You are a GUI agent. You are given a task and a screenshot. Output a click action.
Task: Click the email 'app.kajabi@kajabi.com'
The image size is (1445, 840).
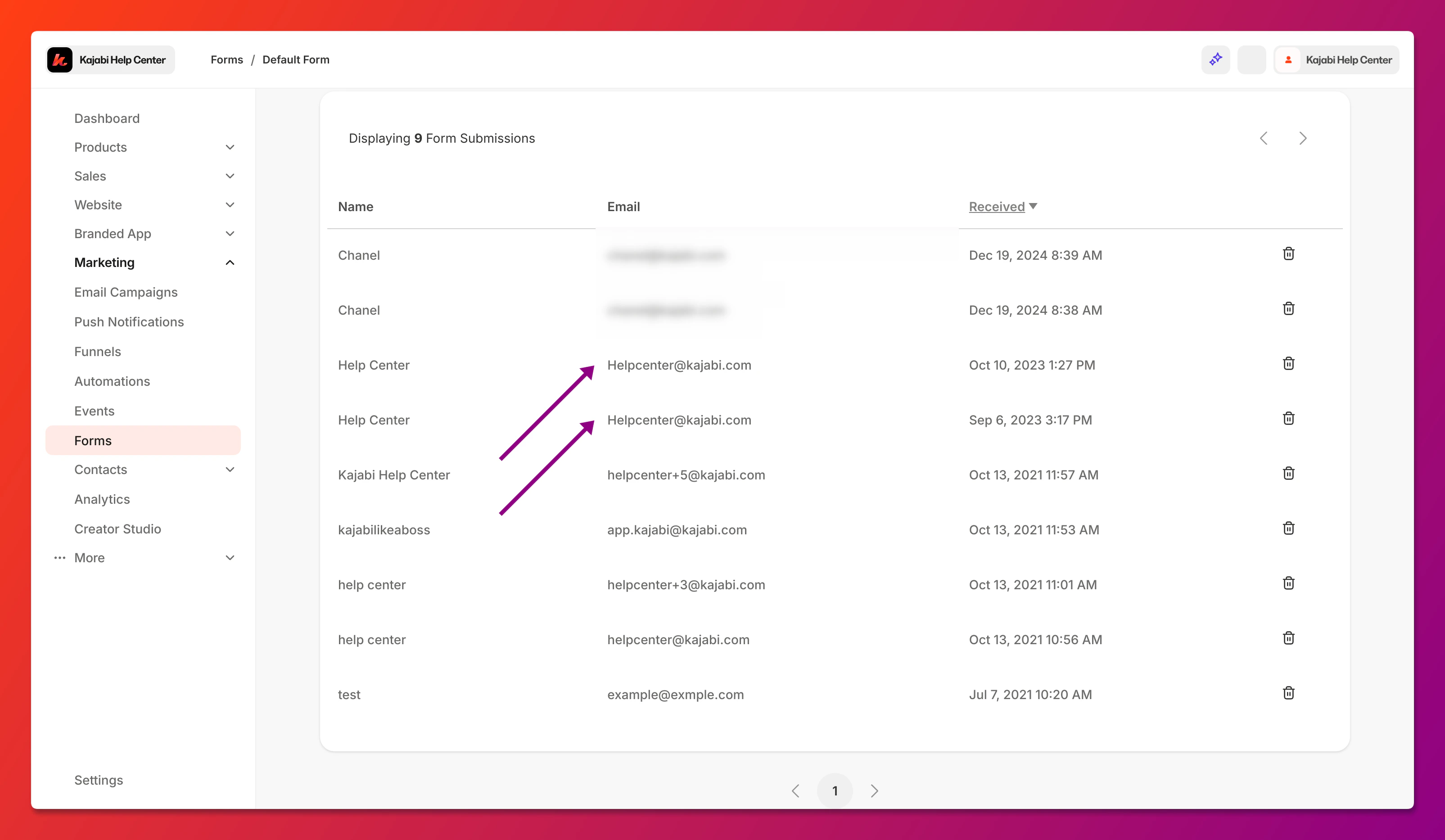coord(677,530)
